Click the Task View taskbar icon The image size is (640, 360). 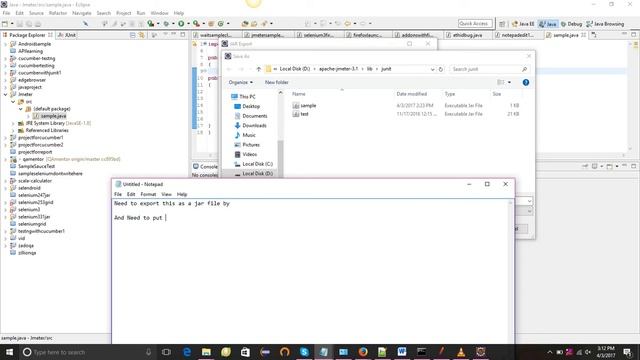click(166, 352)
